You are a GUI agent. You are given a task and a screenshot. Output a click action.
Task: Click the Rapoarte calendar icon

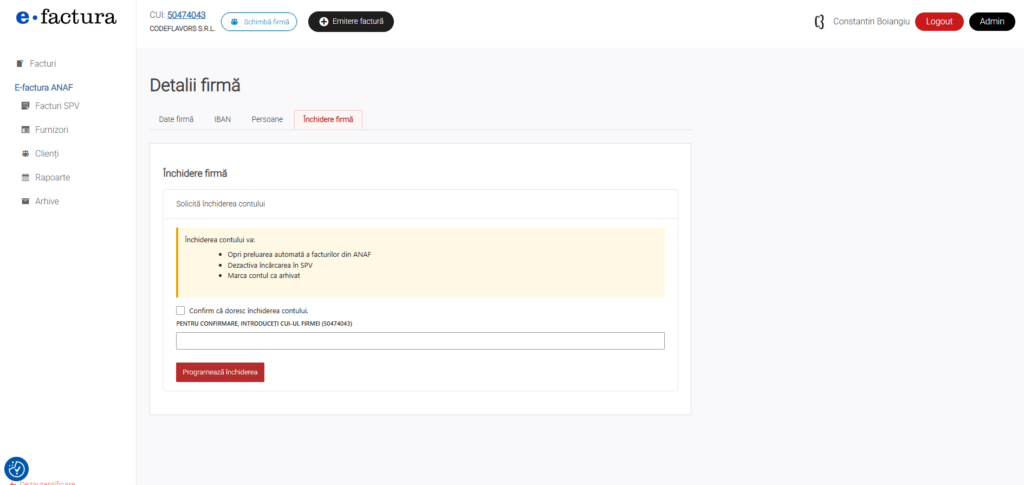25,177
